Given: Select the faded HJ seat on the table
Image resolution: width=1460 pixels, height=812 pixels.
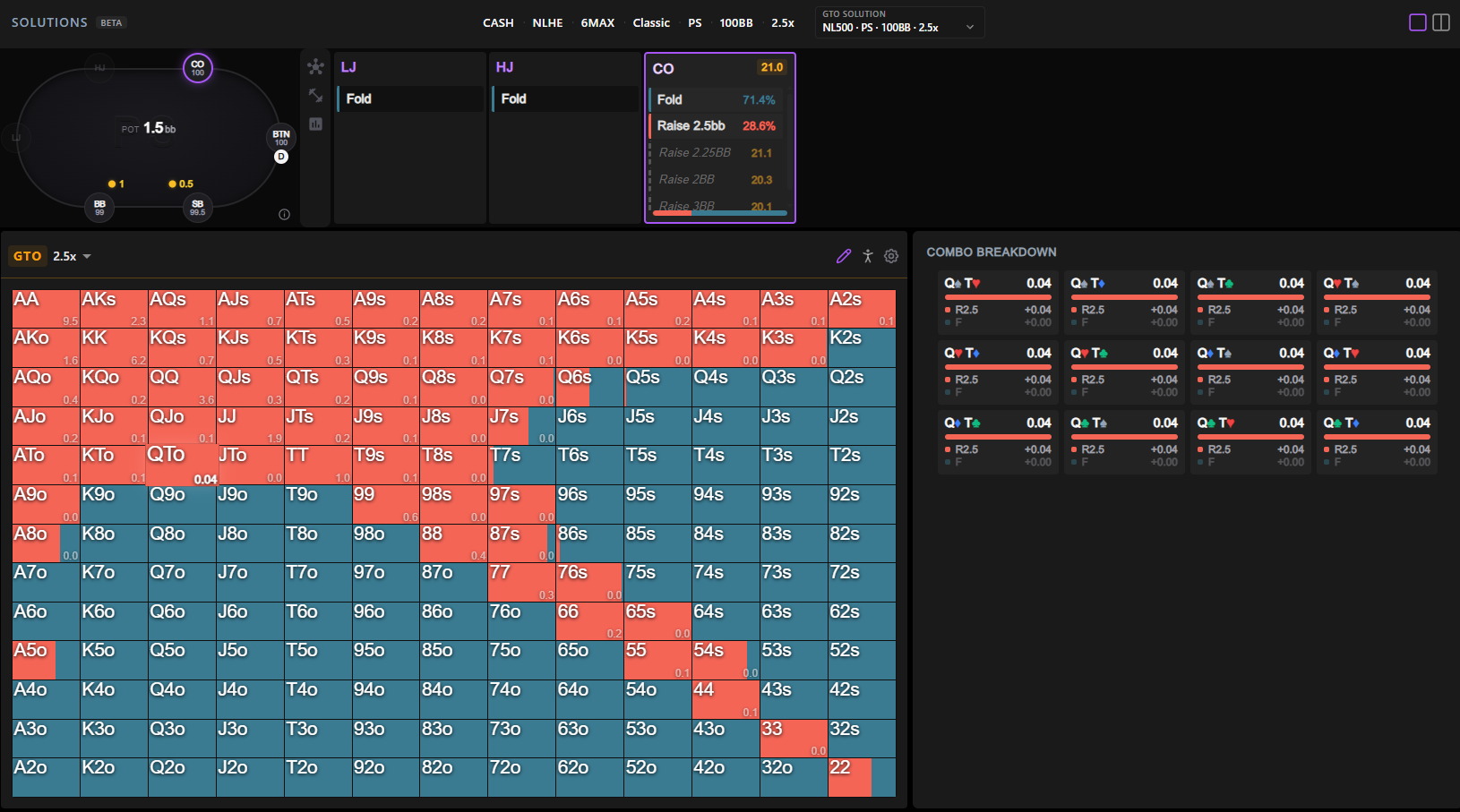Looking at the screenshot, I should (x=99, y=67).
